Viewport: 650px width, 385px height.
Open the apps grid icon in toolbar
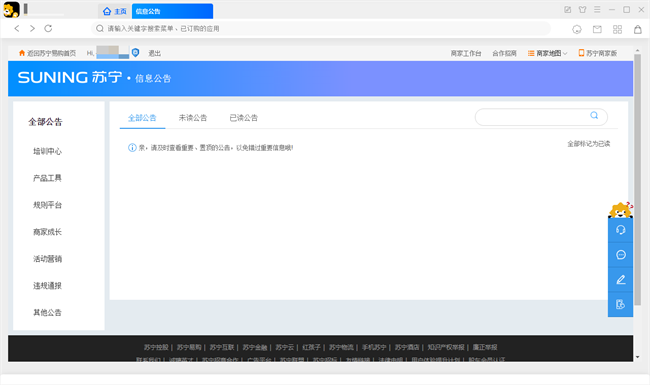pos(617,29)
